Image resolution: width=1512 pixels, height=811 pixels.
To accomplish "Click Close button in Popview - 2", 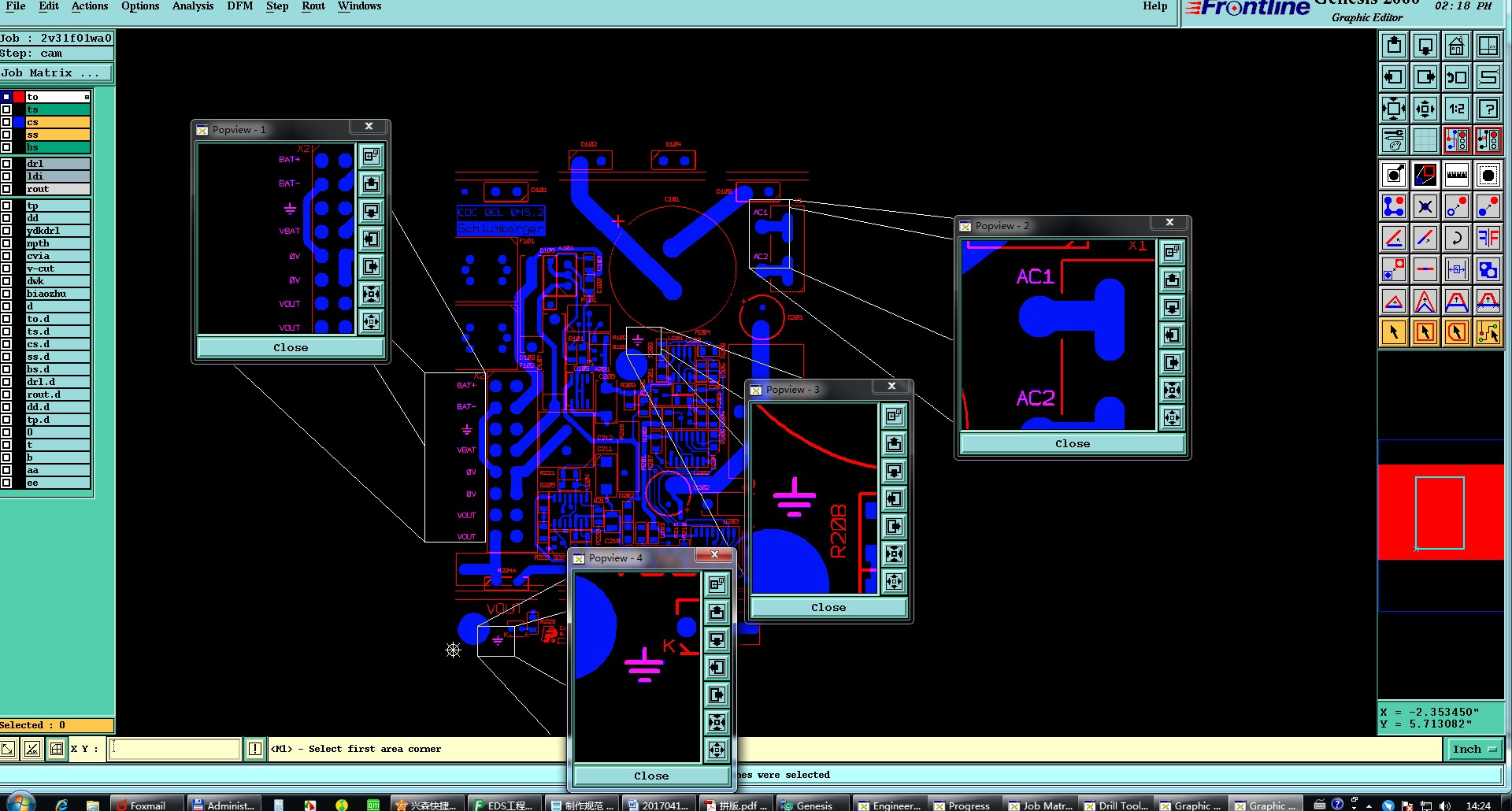I will tap(1073, 443).
